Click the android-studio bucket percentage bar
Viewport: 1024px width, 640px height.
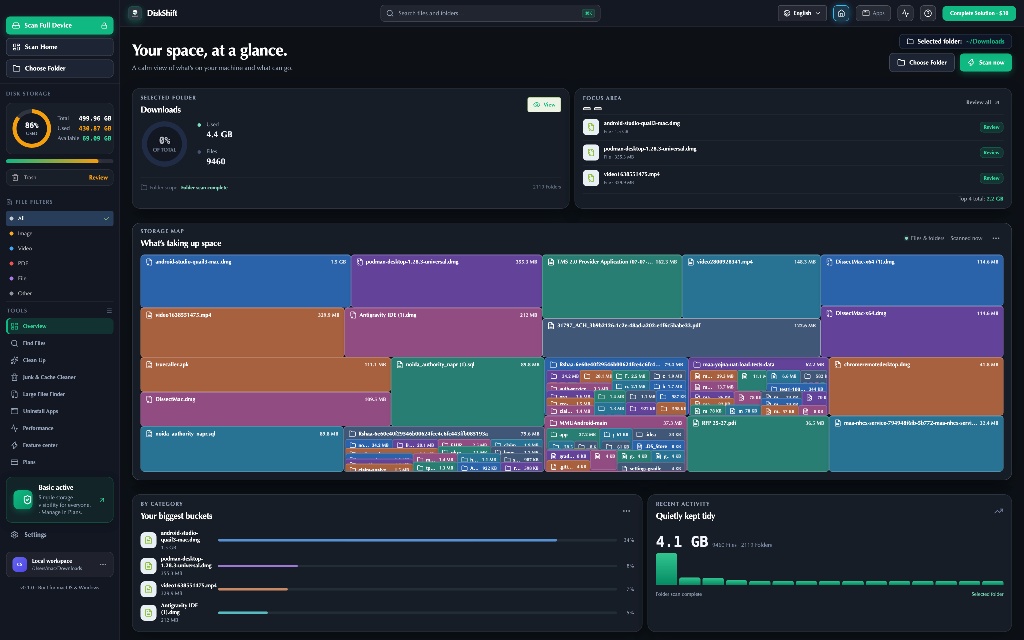point(417,540)
